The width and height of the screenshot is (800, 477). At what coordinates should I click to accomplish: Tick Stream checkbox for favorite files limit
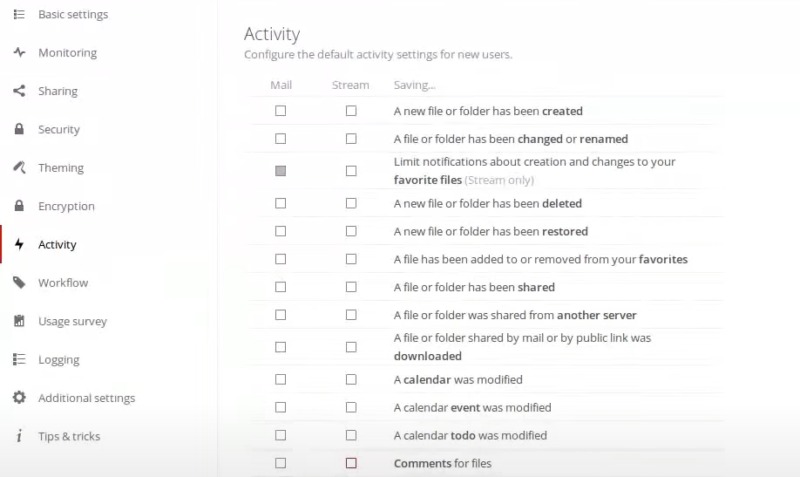pyautogui.click(x=351, y=171)
